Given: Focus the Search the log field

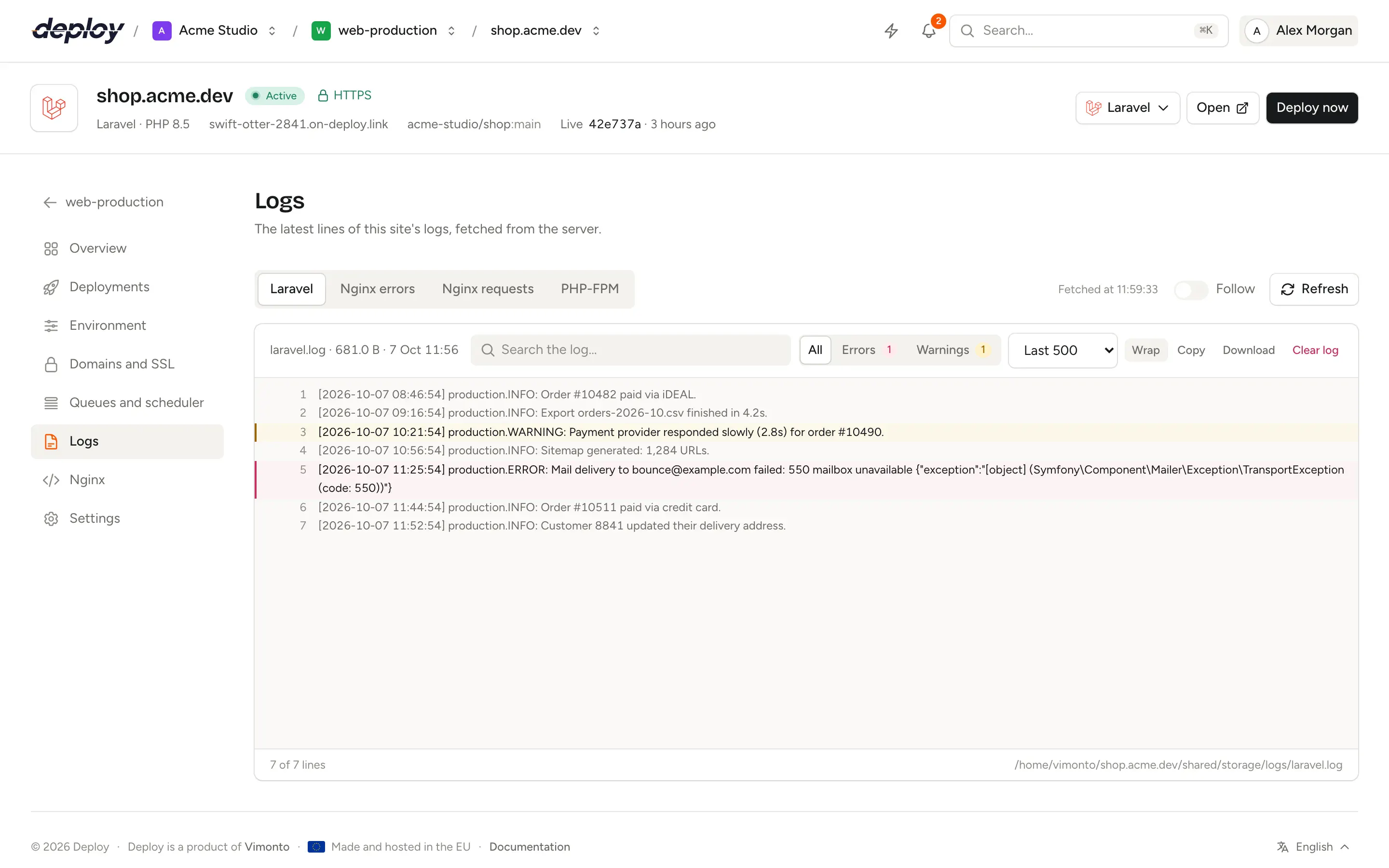Looking at the screenshot, I should (630, 350).
